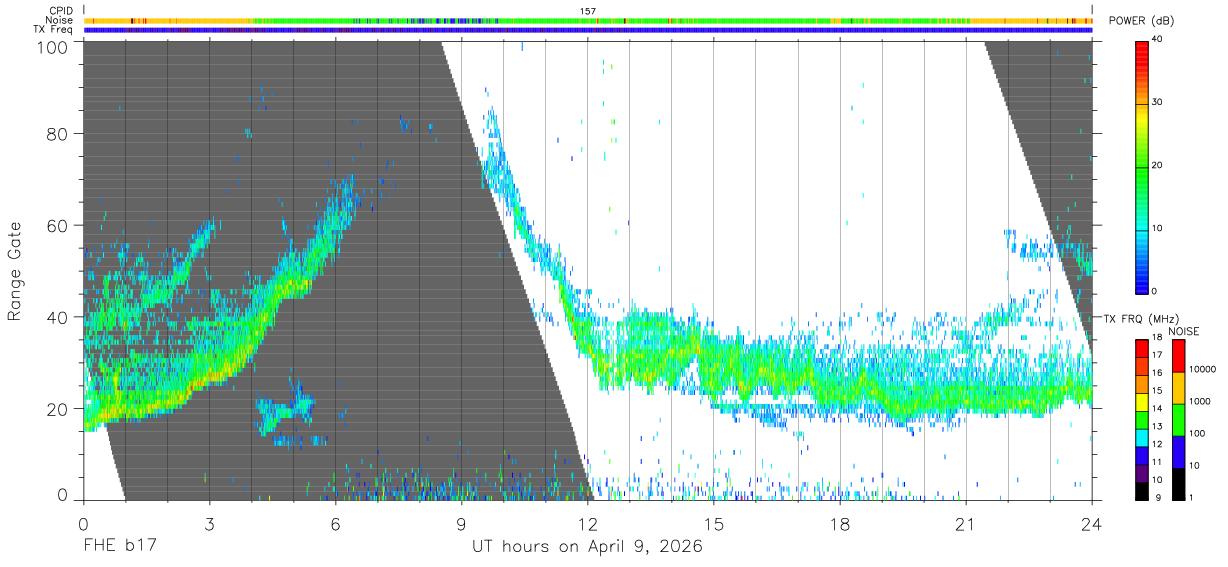Click the 6 tick label on the UT hours axis
This screenshot has height=567, width=1228.
(x=335, y=524)
